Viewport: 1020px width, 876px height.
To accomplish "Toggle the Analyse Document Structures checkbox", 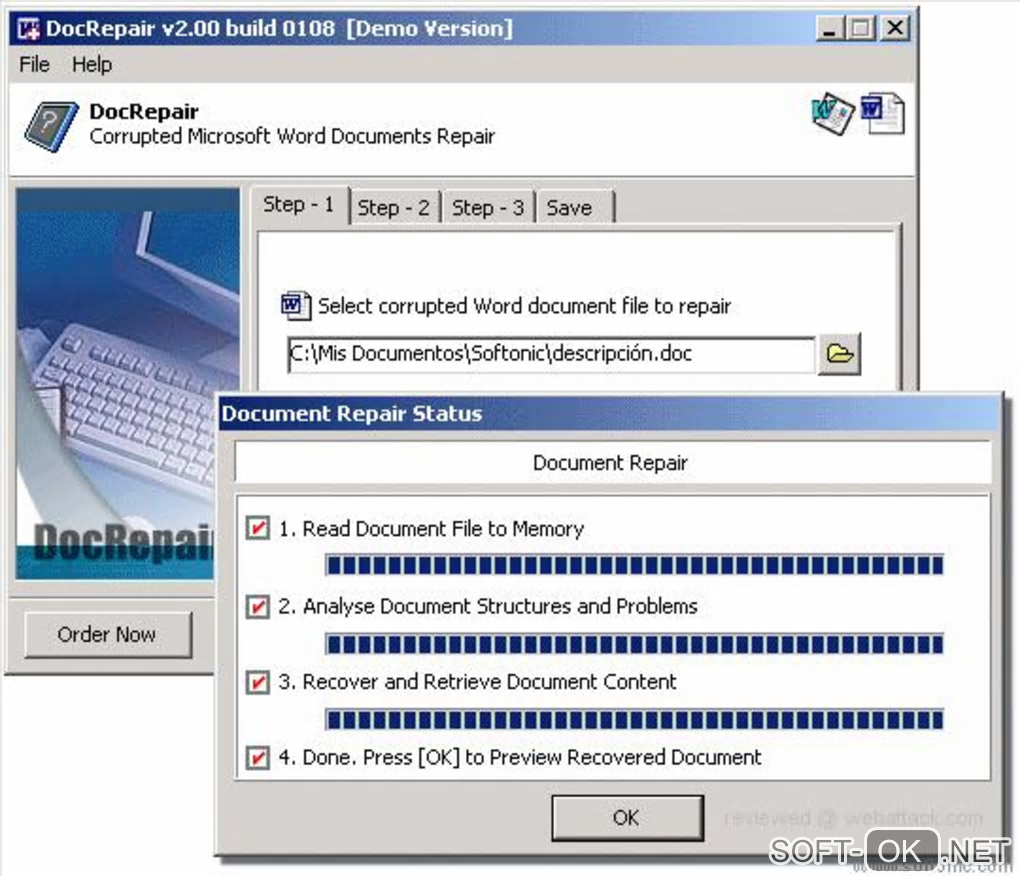I will click(x=258, y=606).
